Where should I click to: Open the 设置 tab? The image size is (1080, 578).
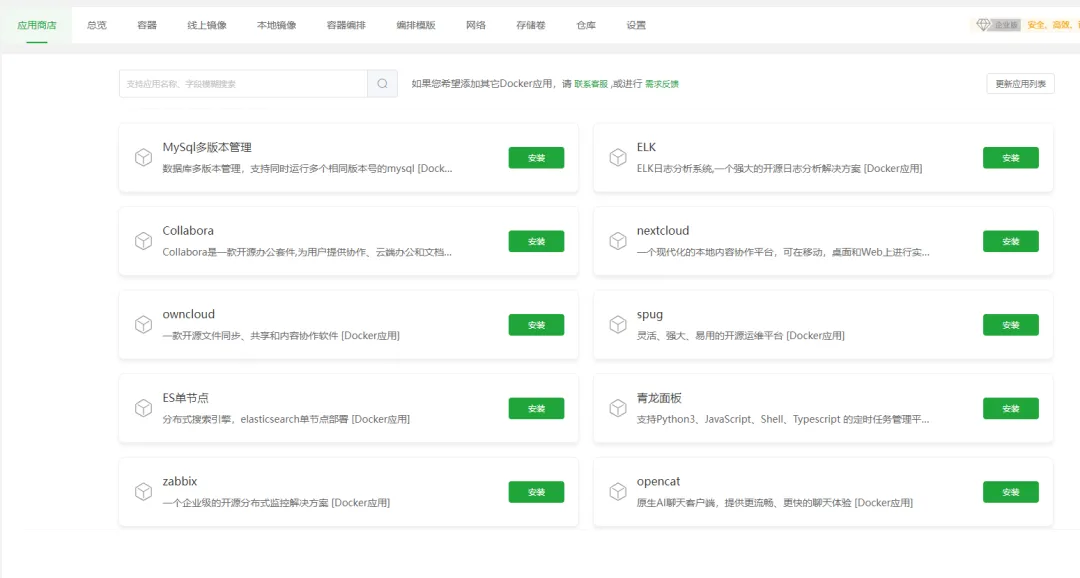[x=636, y=25]
